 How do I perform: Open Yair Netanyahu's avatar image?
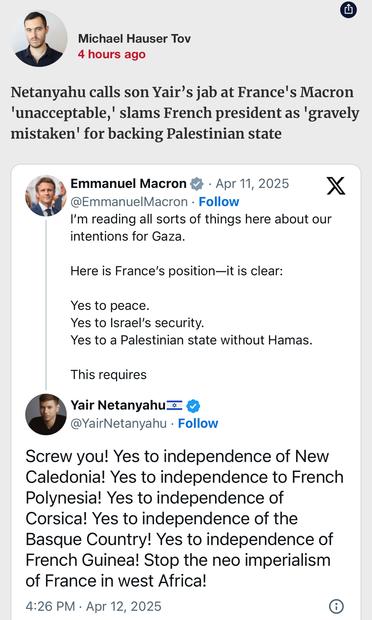[x=46, y=414]
